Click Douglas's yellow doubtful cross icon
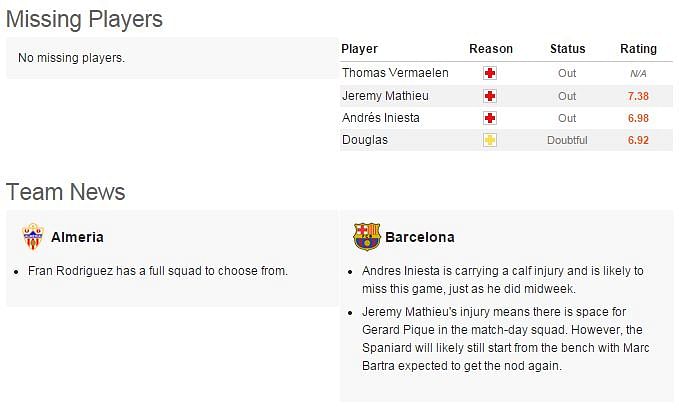 (x=490, y=140)
